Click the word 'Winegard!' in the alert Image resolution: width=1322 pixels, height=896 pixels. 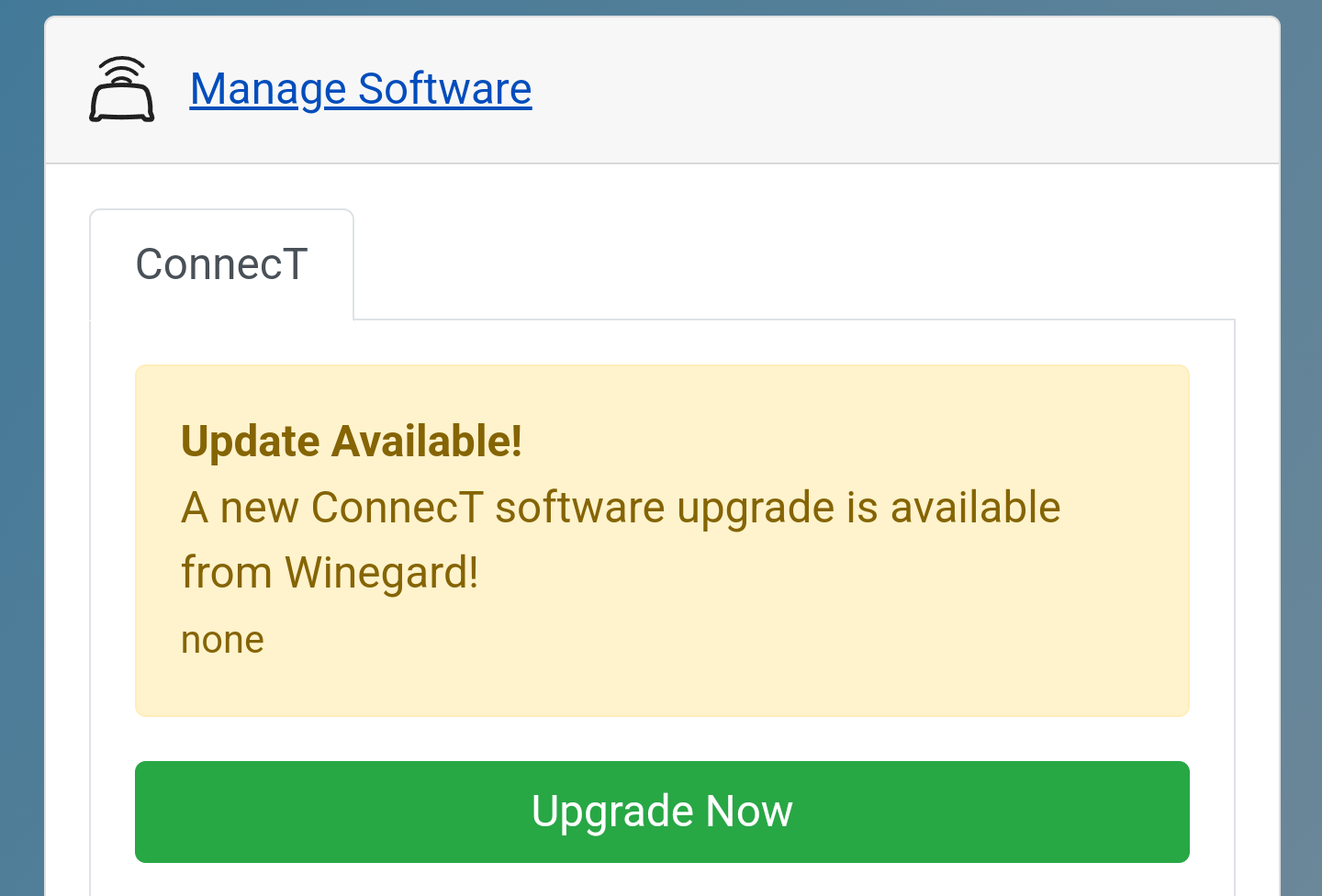pyautogui.click(x=382, y=573)
